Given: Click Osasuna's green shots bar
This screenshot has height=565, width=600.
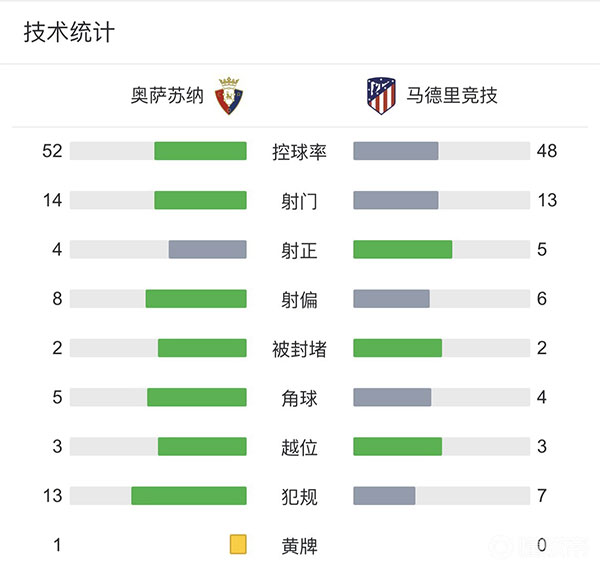Looking at the screenshot, I should coord(200,200).
